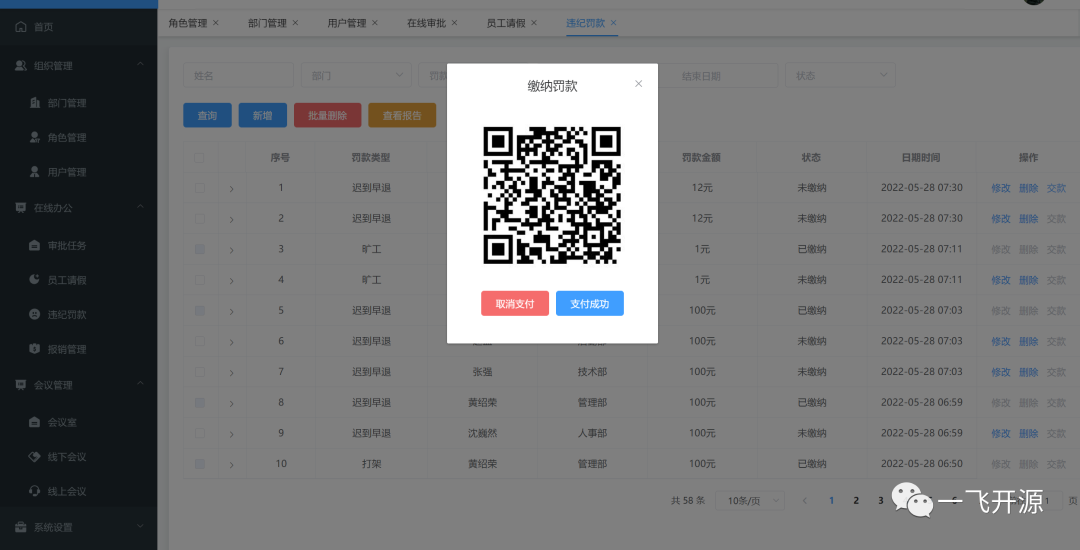Check the checkbox for row 4

pos(199,280)
